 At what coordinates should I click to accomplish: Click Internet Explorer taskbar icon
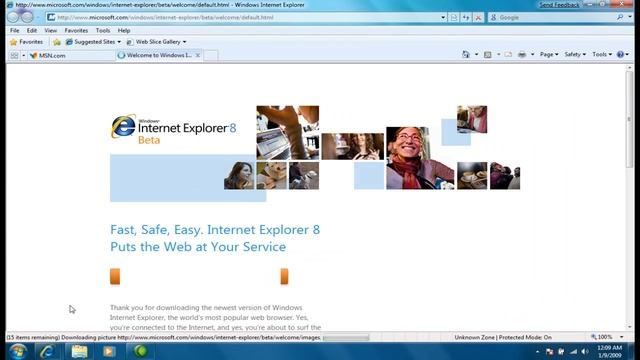(x=47, y=351)
